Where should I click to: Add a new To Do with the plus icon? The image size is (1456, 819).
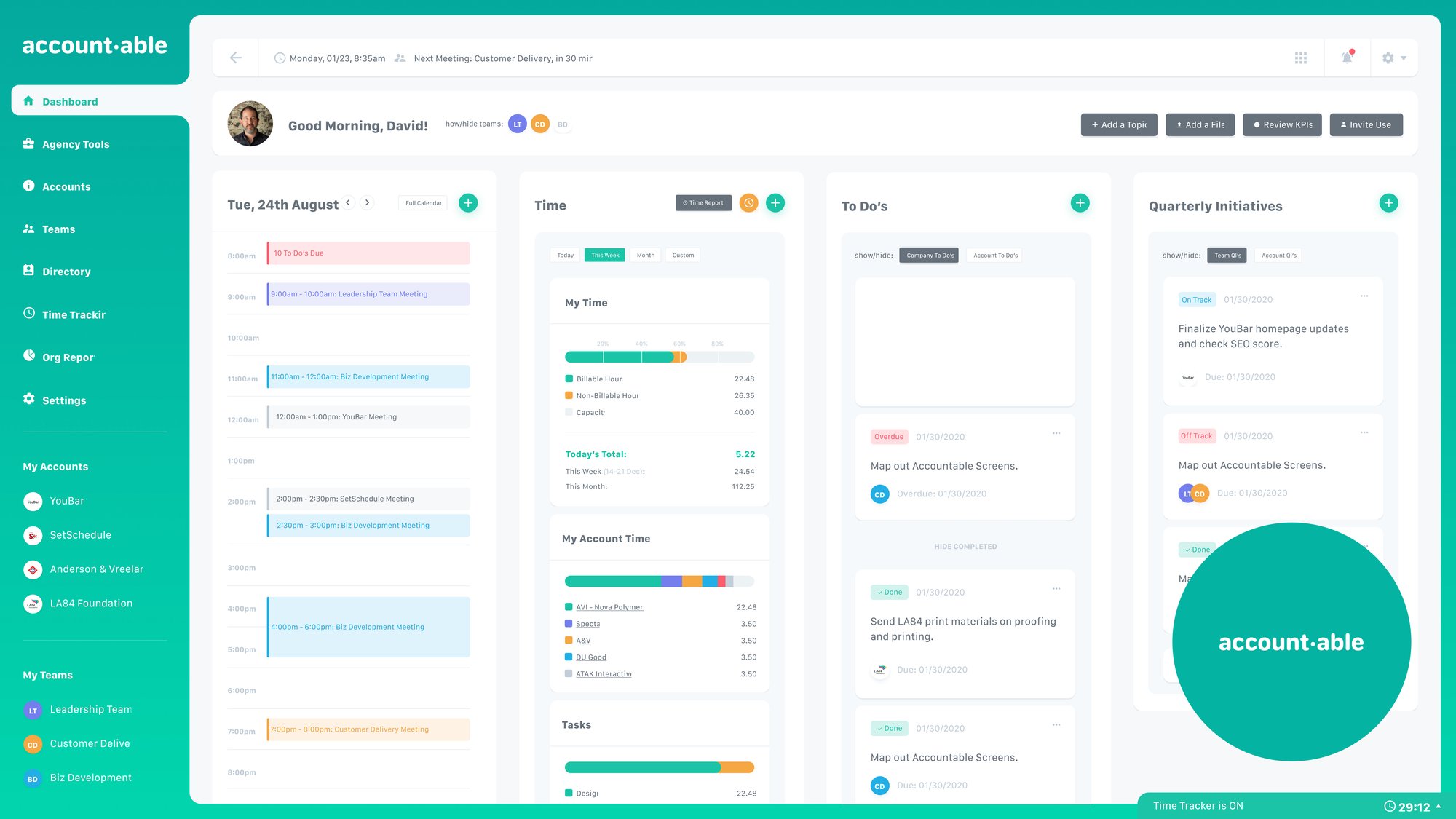[x=1080, y=203]
